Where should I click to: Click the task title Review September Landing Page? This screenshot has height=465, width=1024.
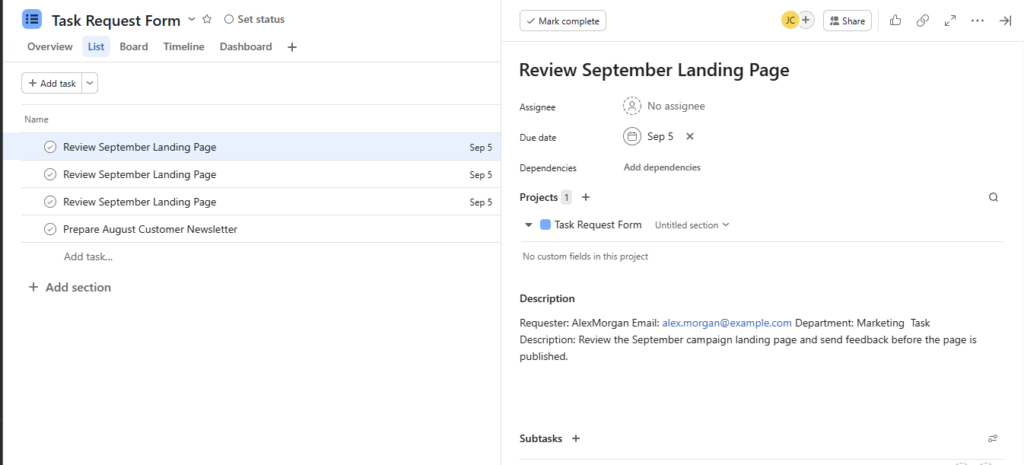654,70
